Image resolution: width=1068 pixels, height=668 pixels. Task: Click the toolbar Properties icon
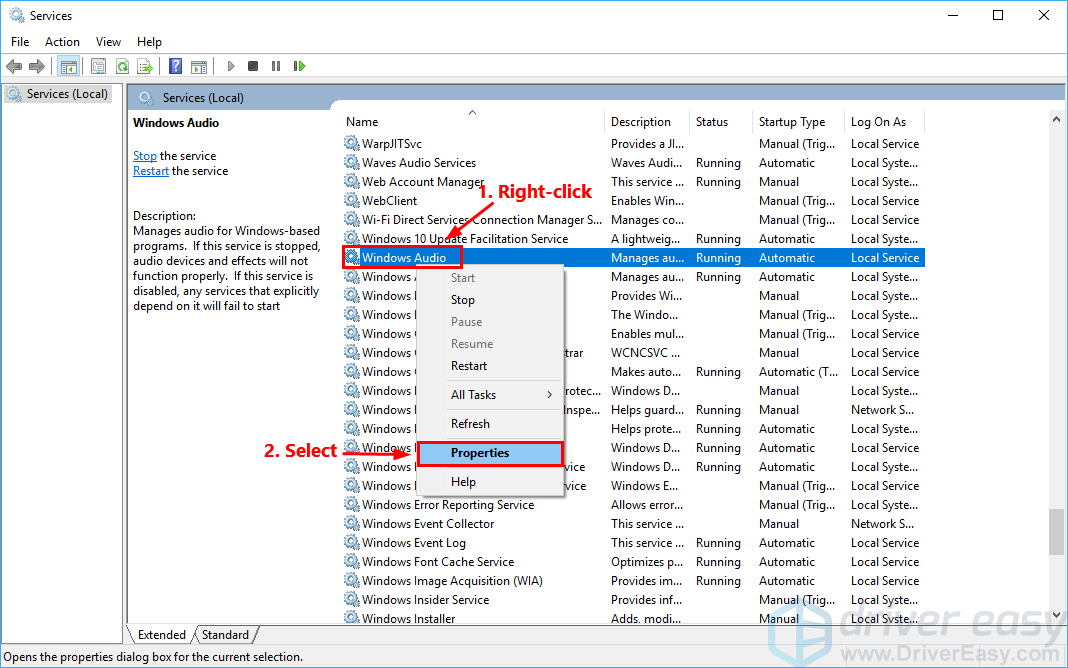click(98, 66)
